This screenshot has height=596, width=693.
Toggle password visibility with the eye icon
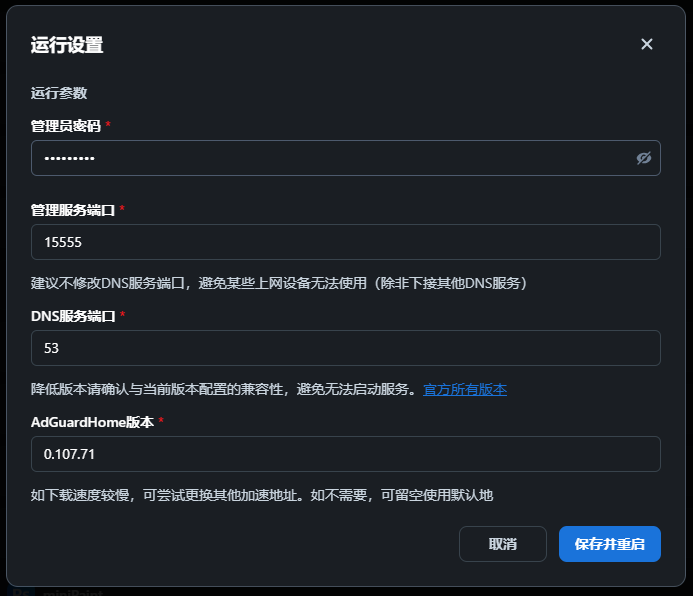pos(644,158)
